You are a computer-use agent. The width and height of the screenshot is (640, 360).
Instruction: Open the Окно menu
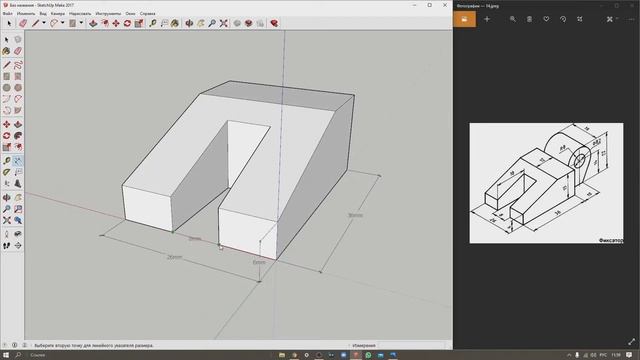pos(130,13)
